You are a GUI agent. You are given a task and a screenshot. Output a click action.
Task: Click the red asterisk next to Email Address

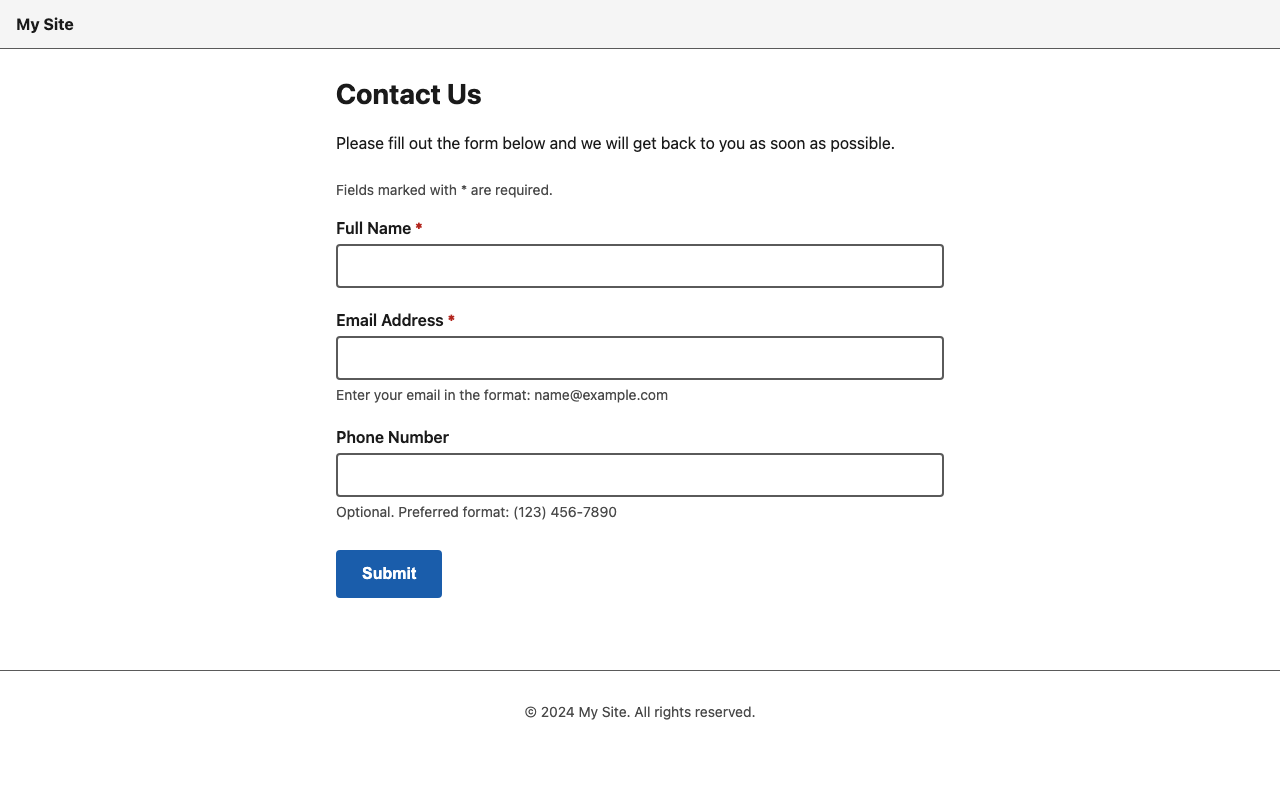tap(450, 320)
